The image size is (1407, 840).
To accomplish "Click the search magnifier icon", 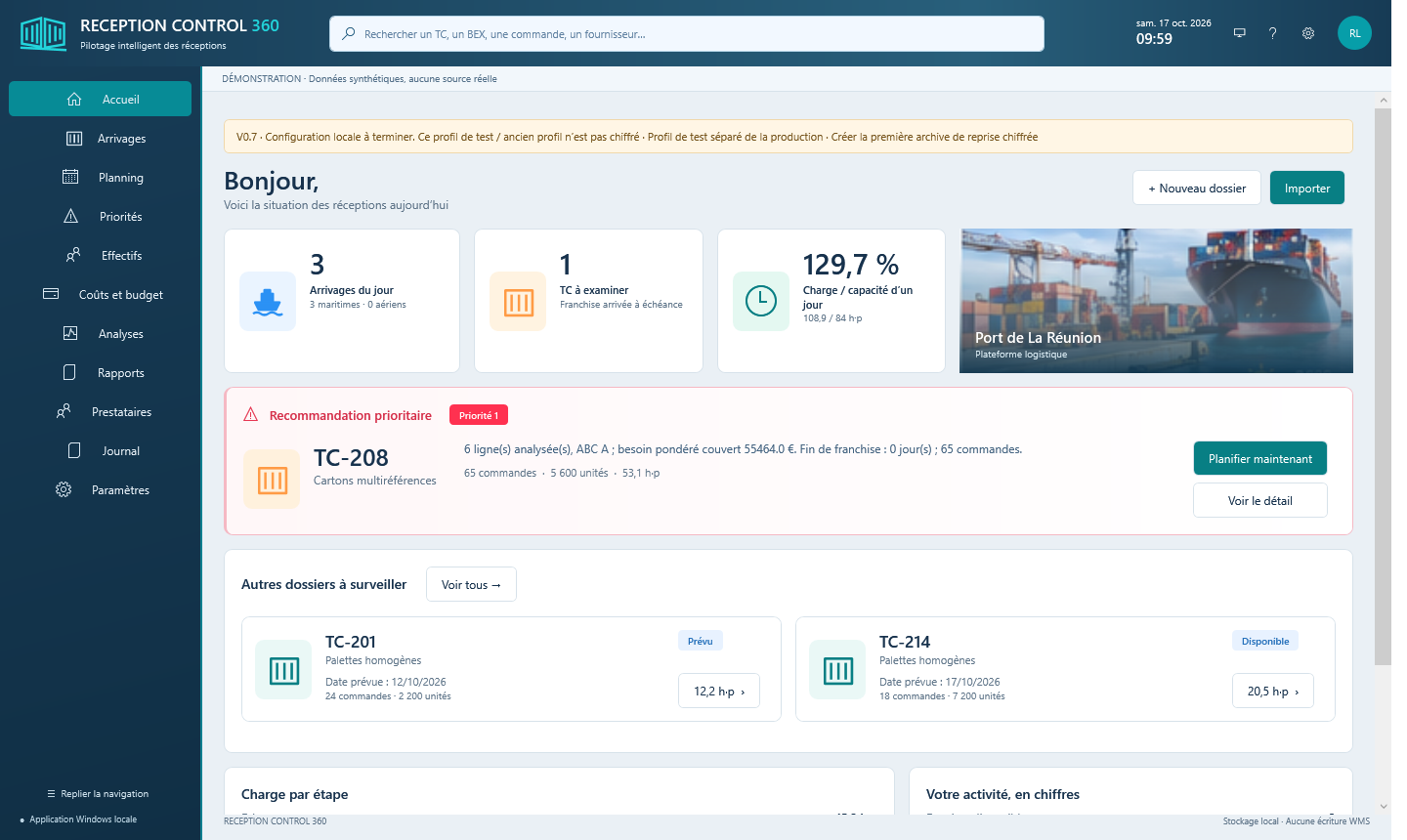I will [348, 34].
